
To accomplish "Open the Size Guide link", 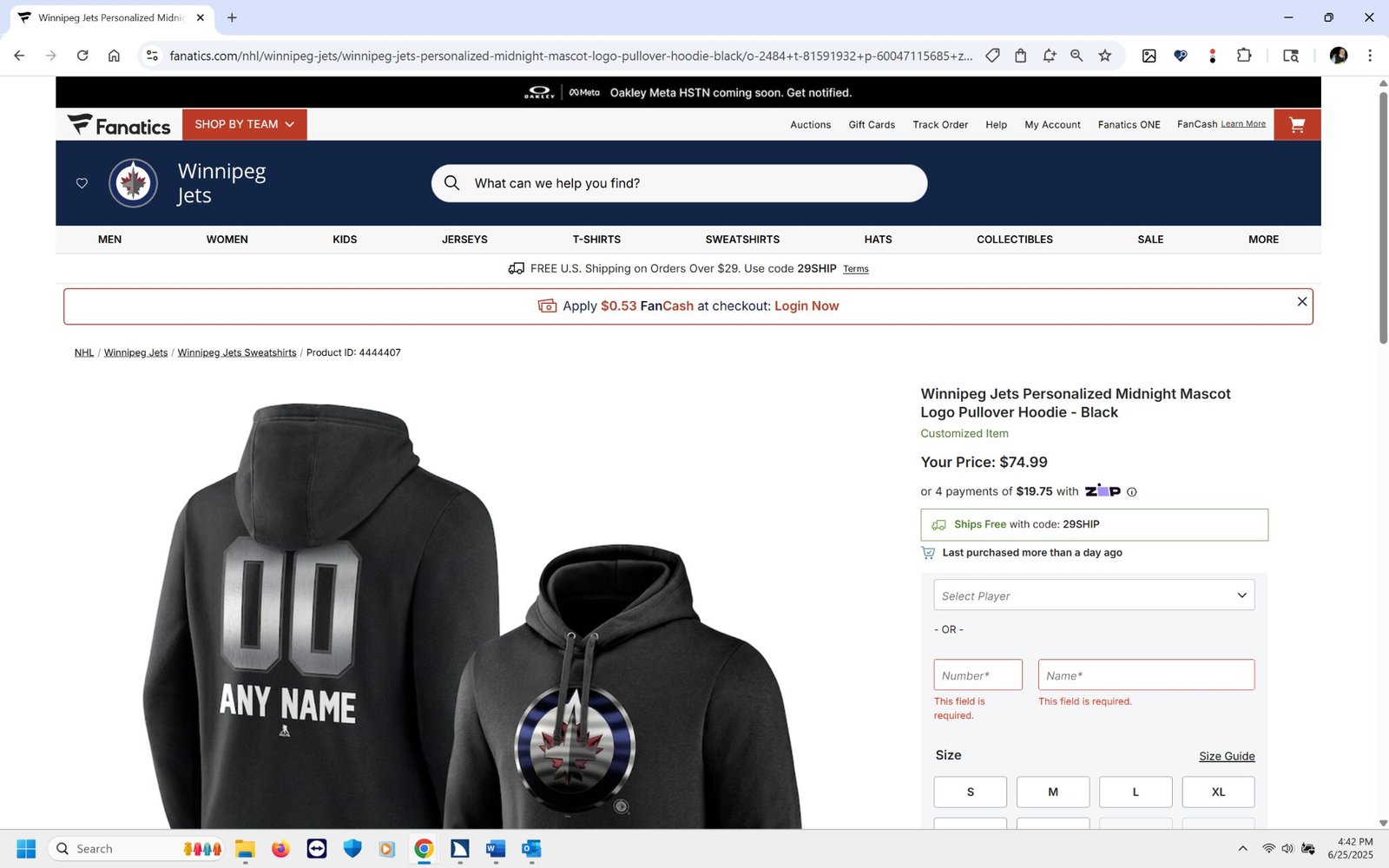I will [1227, 756].
